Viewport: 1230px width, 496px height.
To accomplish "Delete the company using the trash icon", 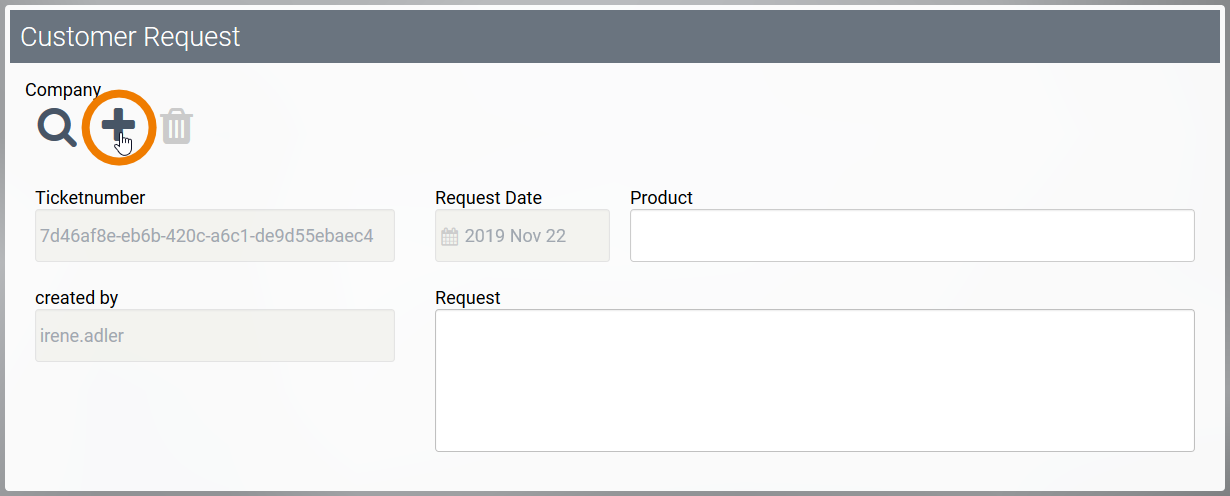I will (177, 127).
